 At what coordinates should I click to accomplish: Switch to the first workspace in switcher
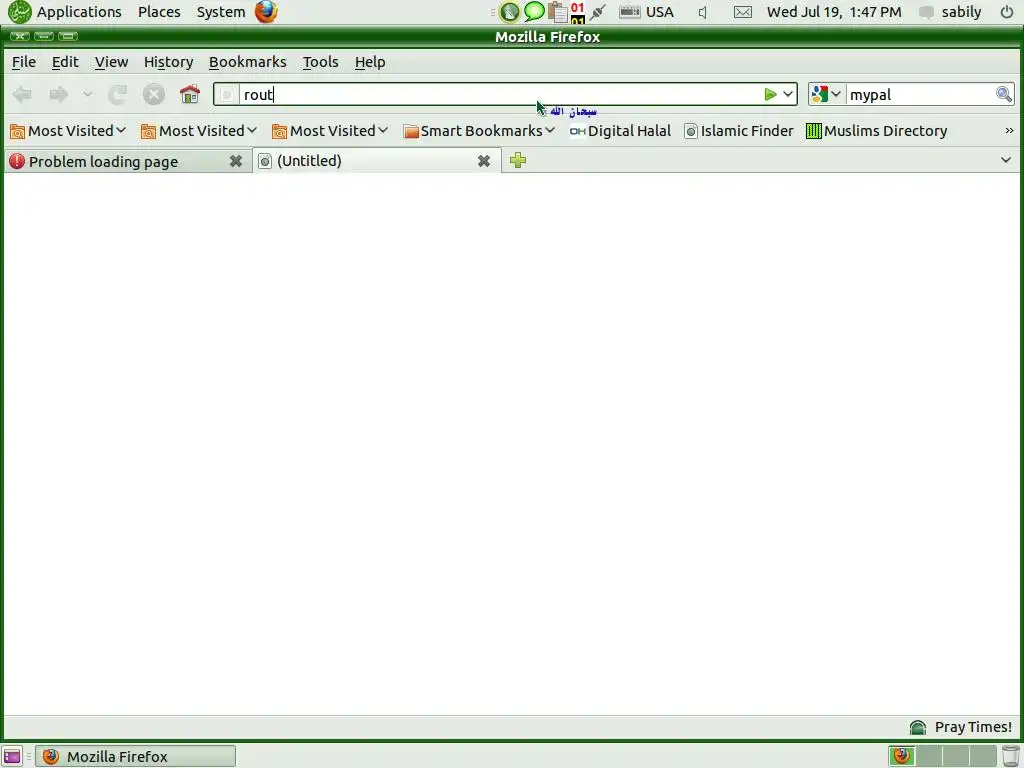[902, 756]
